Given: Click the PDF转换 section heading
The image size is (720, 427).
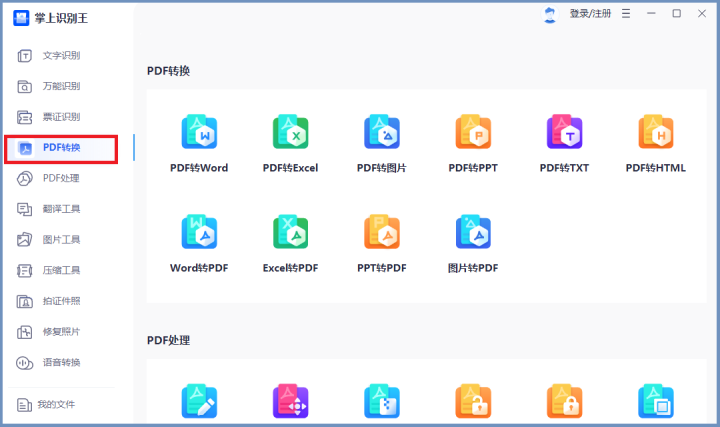Looking at the screenshot, I should [x=168, y=71].
